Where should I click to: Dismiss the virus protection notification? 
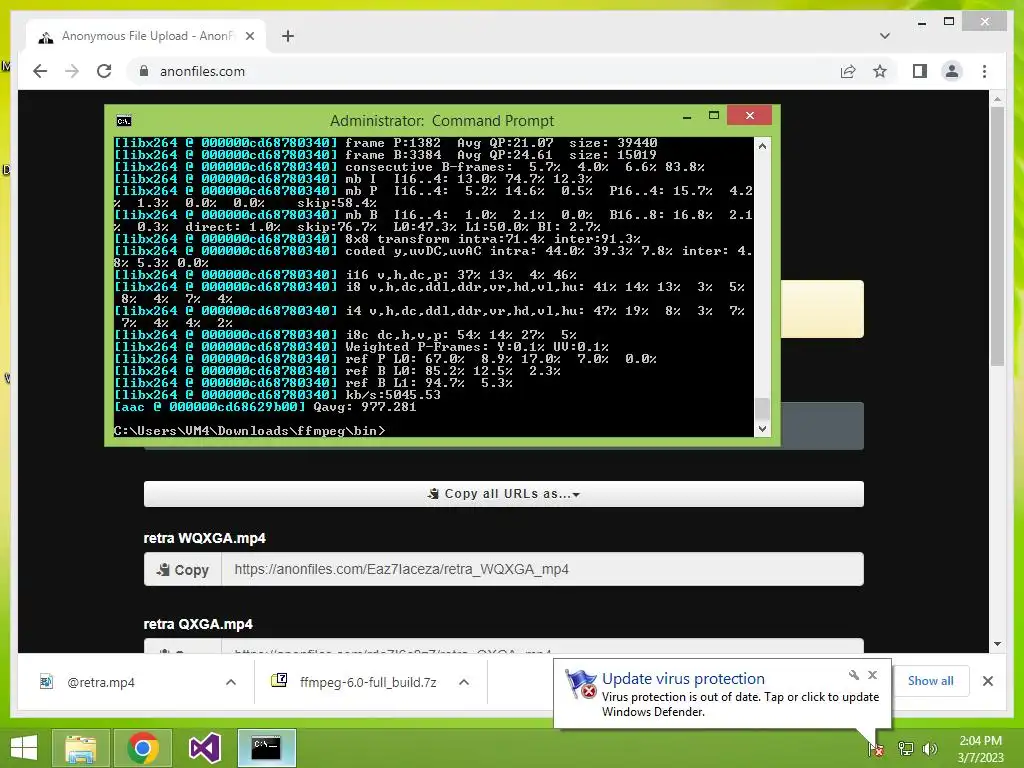(x=872, y=675)
